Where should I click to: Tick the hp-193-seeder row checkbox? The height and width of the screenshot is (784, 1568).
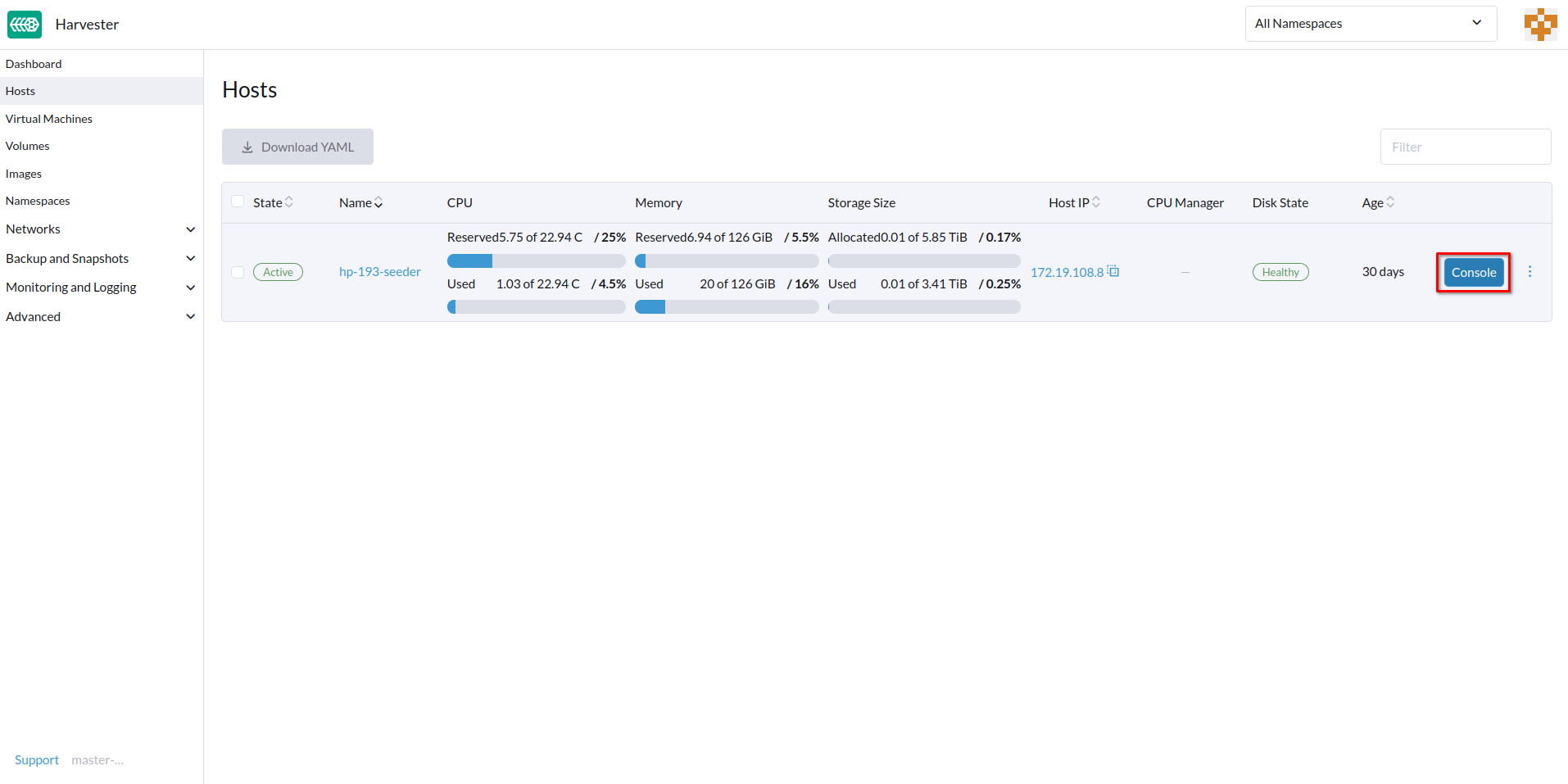pyautogui.click(x=238, y=272)
